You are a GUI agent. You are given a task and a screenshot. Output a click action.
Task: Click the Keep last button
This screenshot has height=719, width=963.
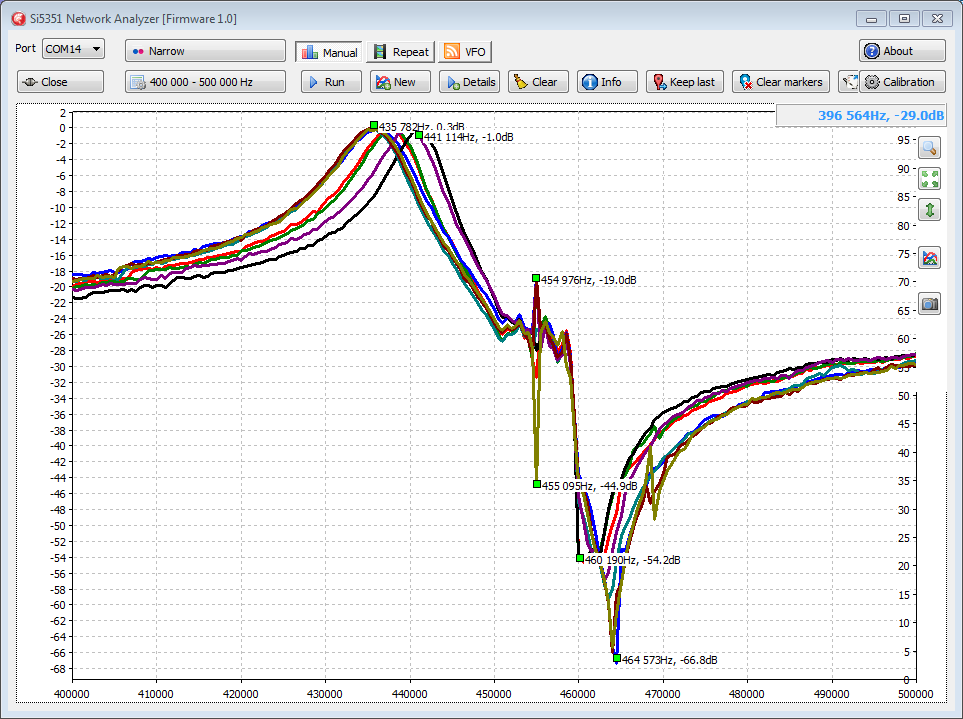click(684, 82)
